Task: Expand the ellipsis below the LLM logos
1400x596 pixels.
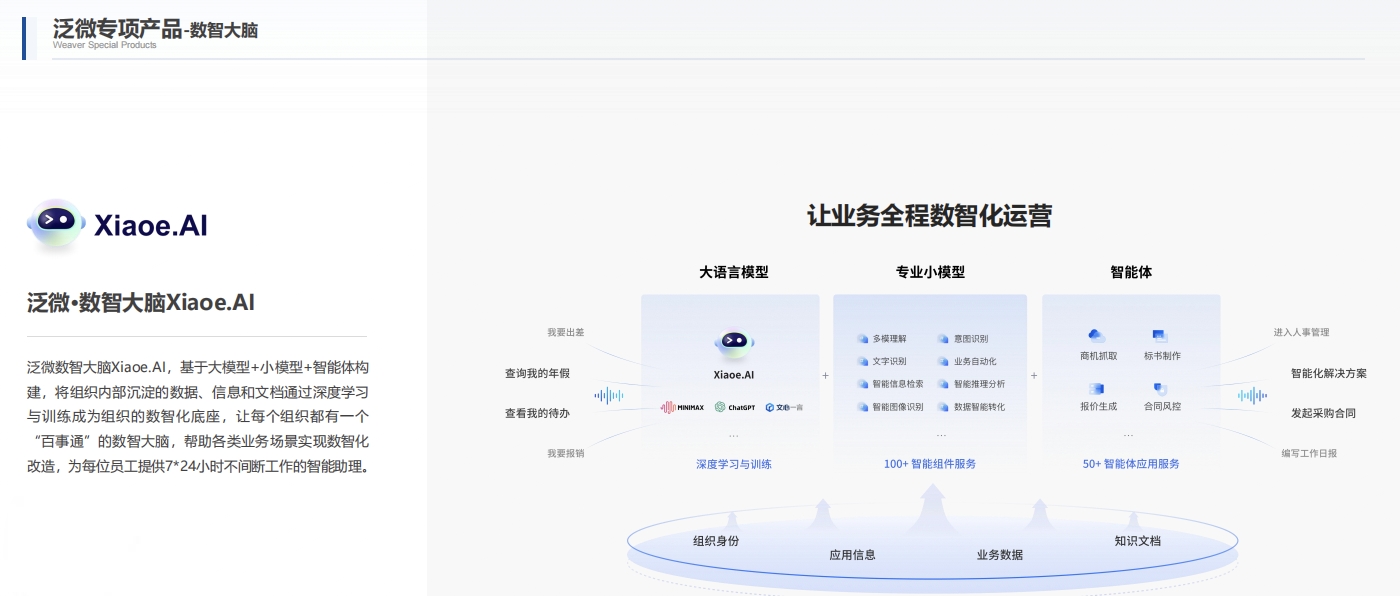Action: coord(733,435)
